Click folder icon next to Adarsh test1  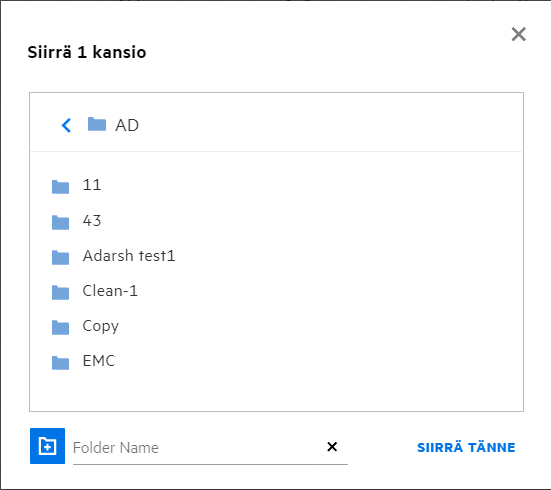coord(60,257)
